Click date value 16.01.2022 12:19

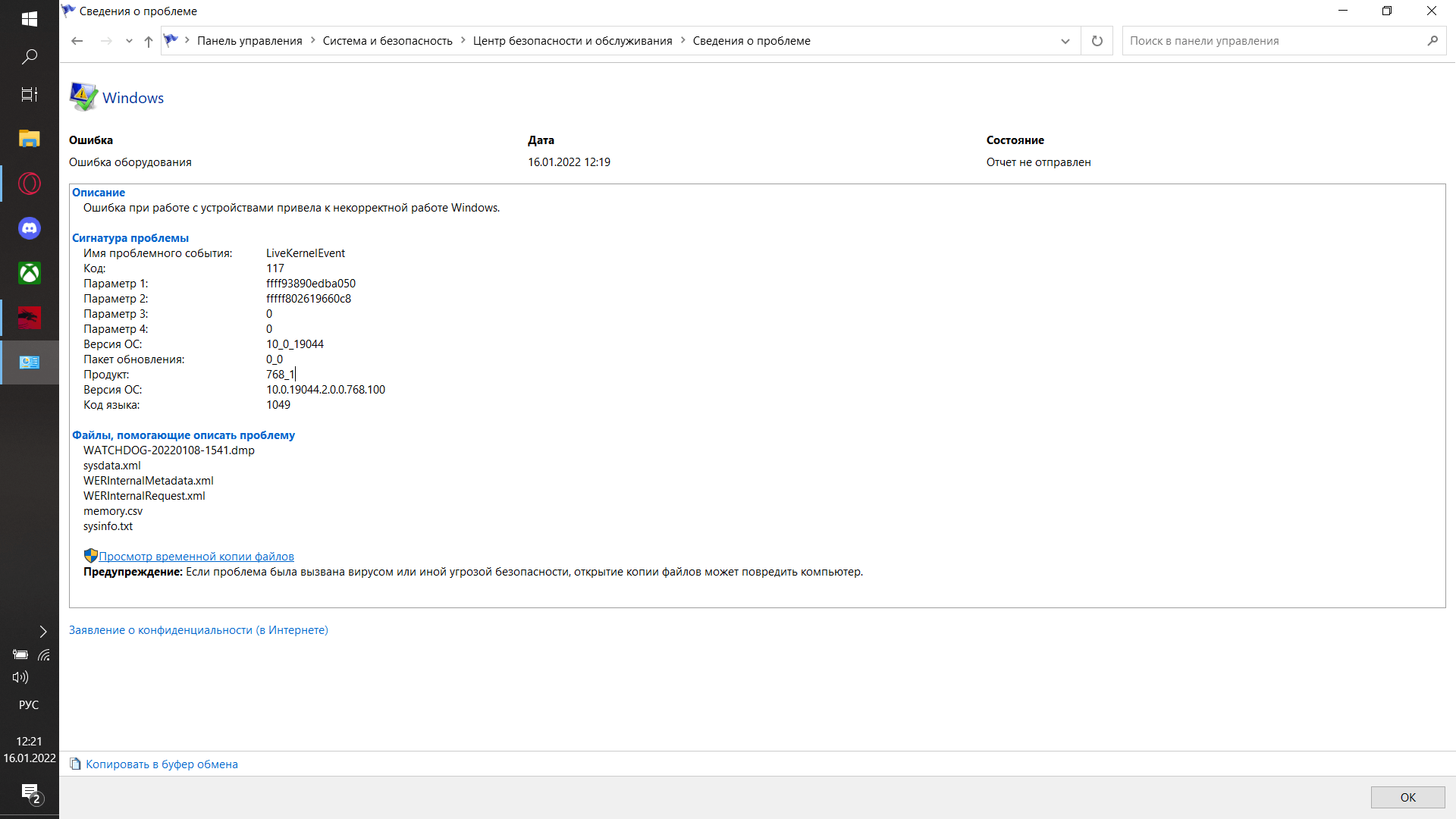click(569, 162)
